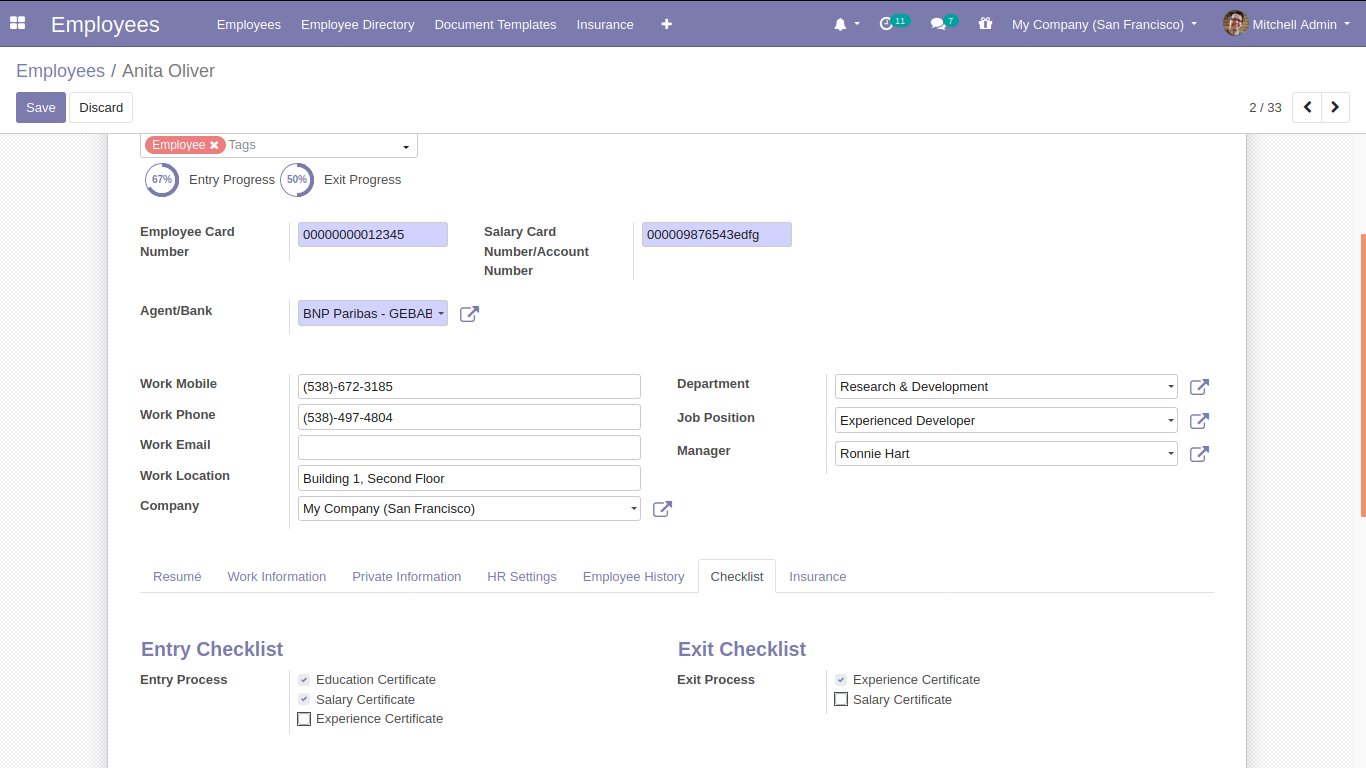1366x768 pixels.
Task: Save the employee record
Action: coord(41,108)
